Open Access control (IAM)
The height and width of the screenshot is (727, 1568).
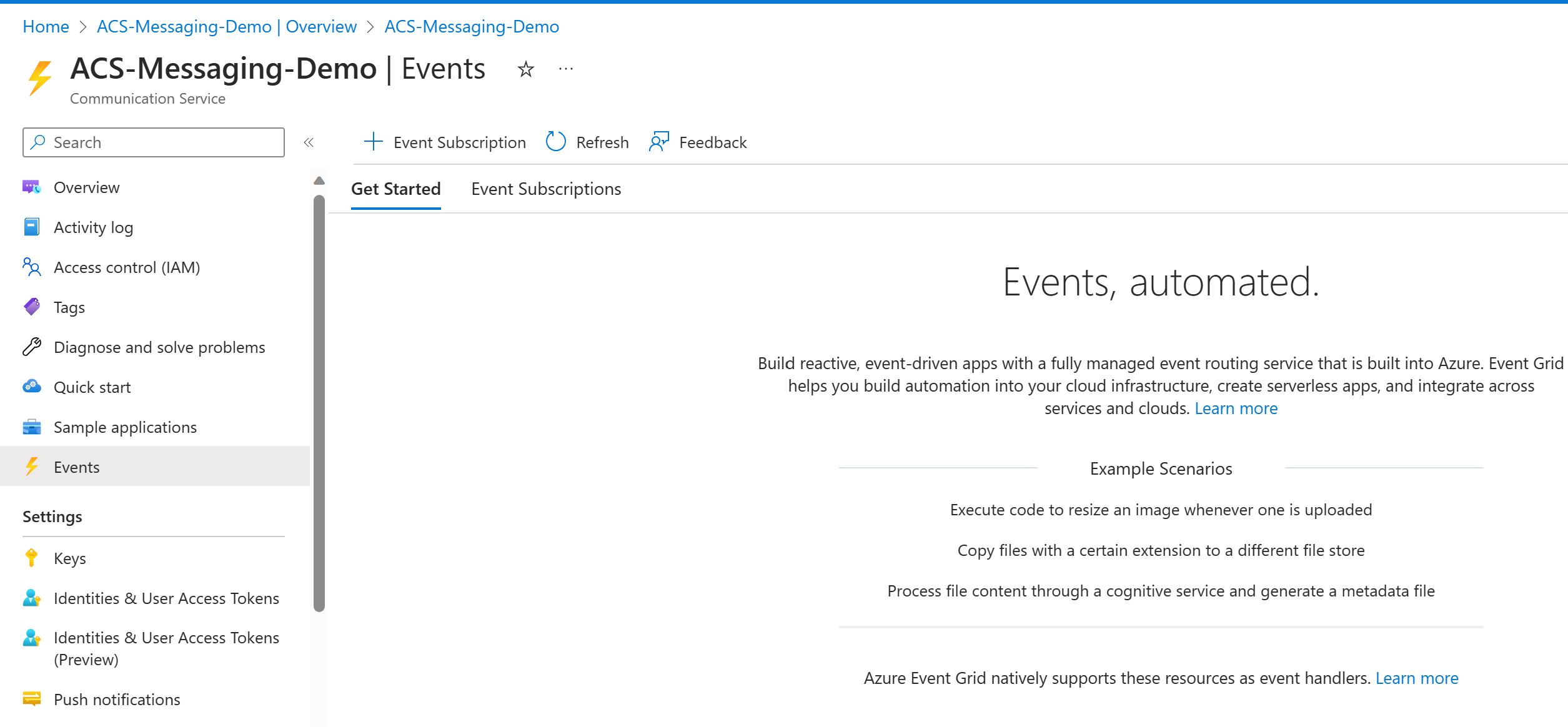point(126,267)
